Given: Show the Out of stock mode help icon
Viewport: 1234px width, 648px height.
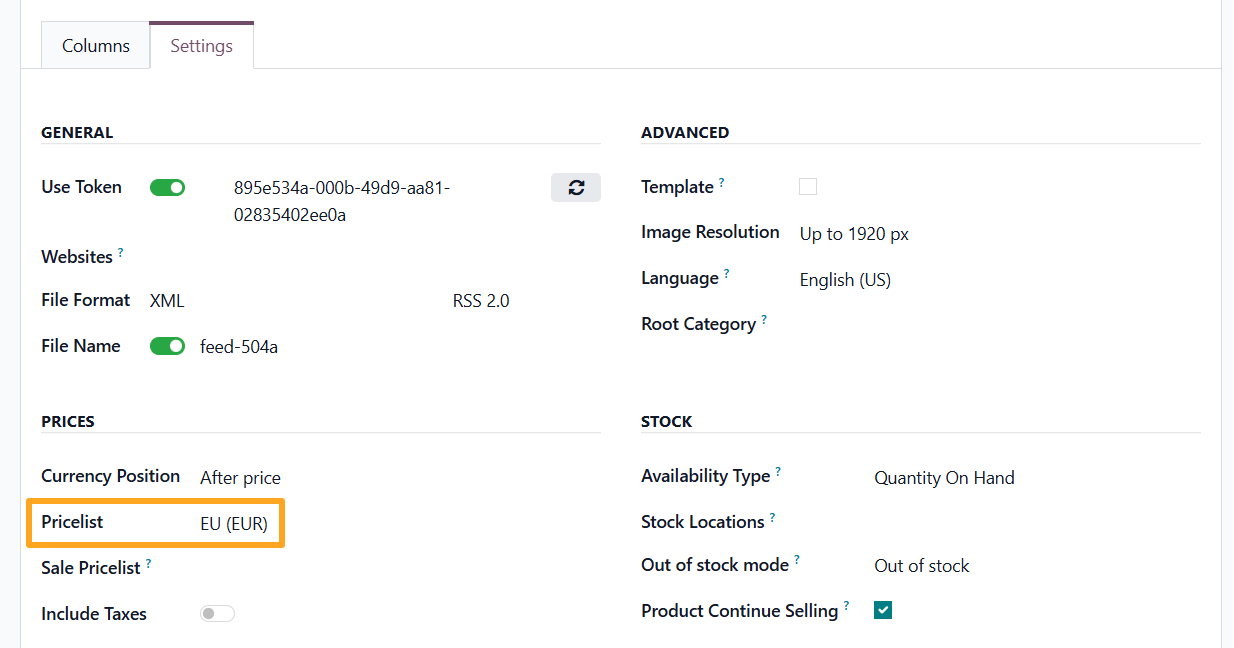Looking at the screenshot, I should [x=797, y=562].
